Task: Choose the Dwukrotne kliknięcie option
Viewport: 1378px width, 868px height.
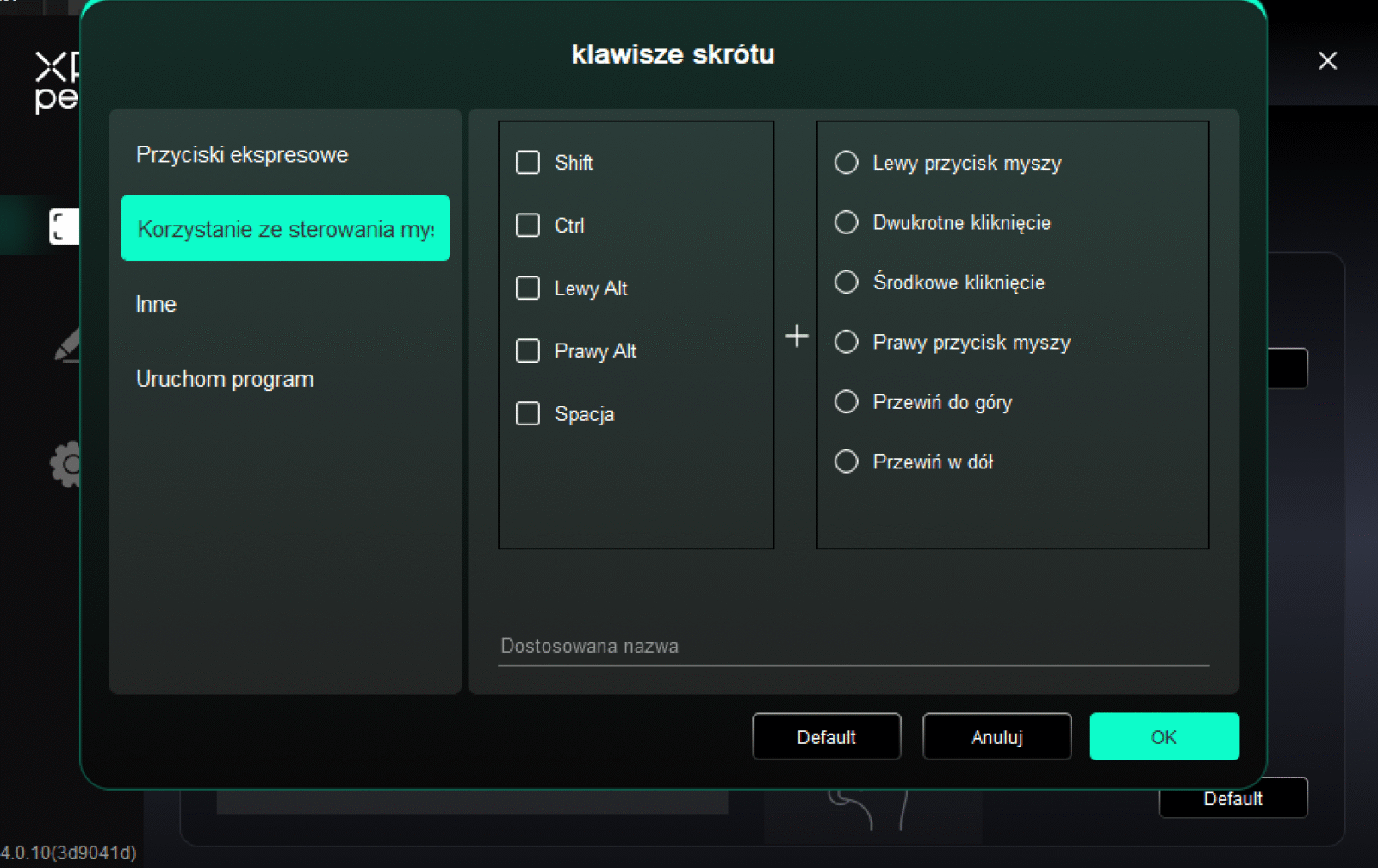Action: coord(847,223)
